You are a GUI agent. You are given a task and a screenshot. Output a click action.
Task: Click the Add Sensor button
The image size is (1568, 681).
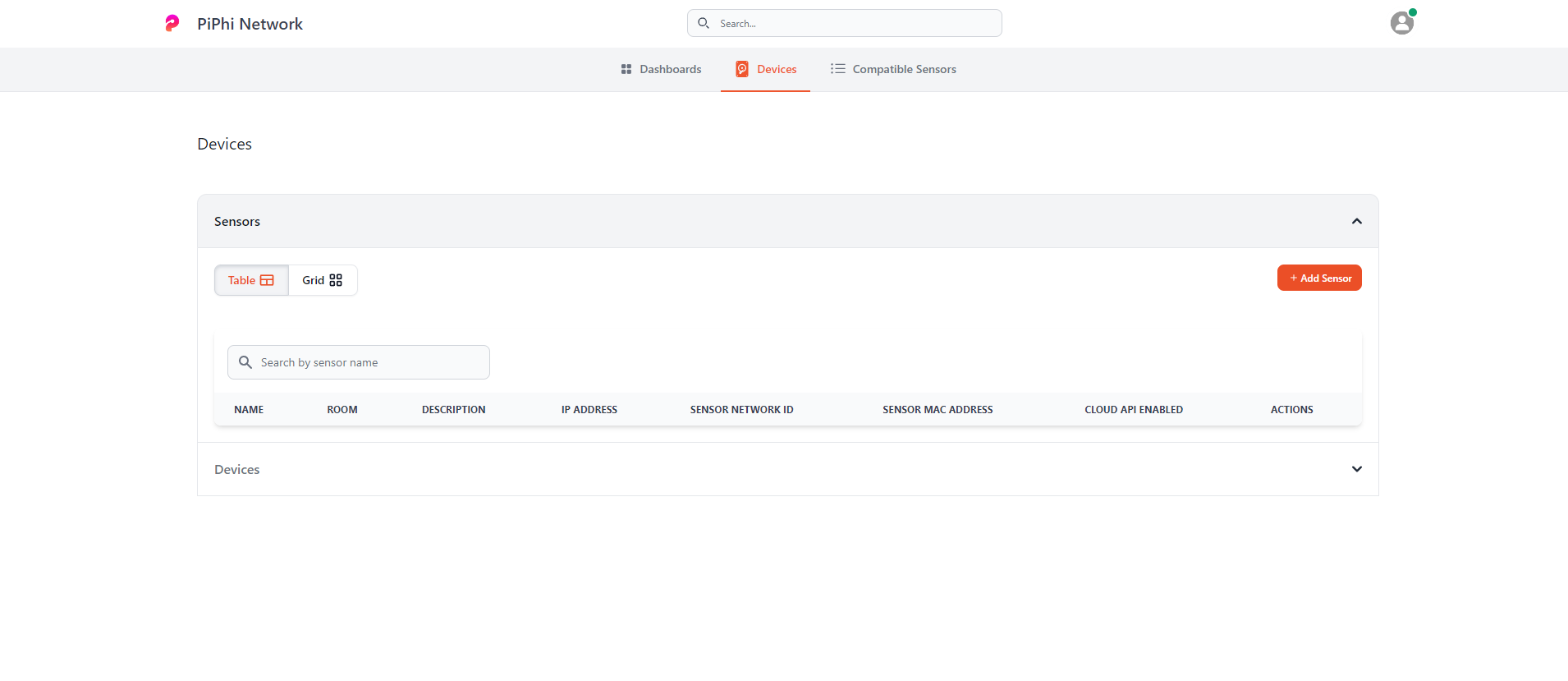1319,278
